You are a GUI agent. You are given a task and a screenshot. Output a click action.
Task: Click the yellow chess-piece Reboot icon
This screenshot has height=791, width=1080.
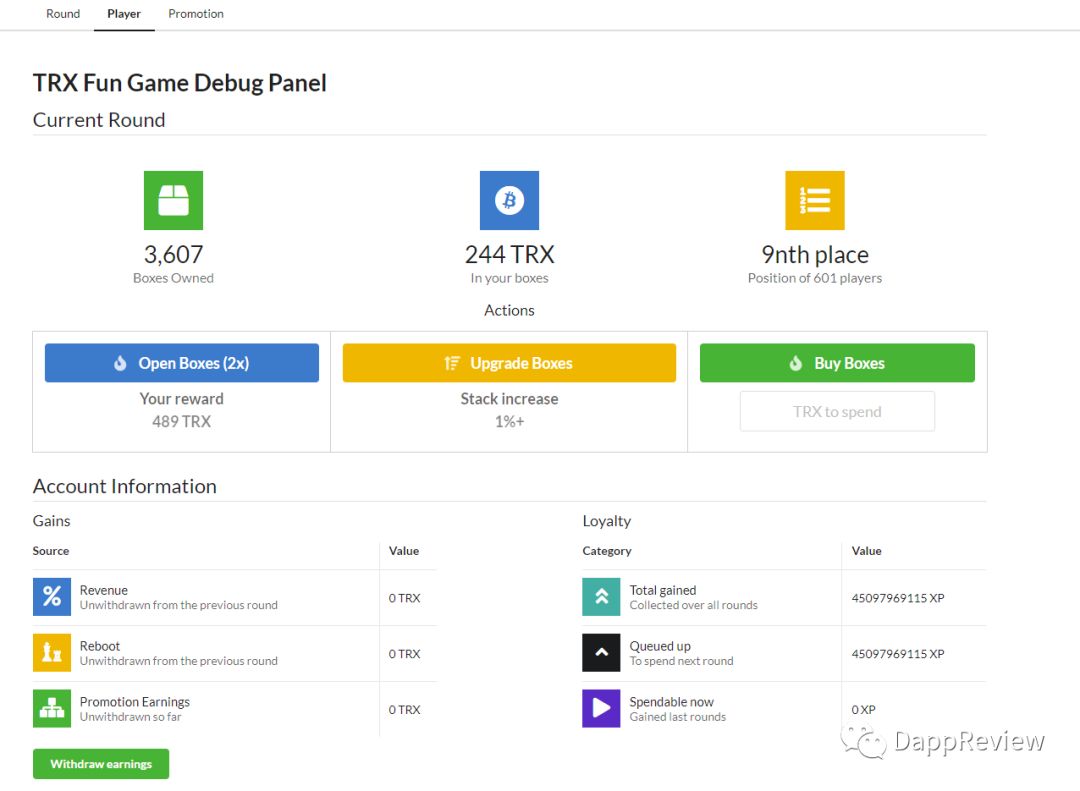click(x=52, y=653)
